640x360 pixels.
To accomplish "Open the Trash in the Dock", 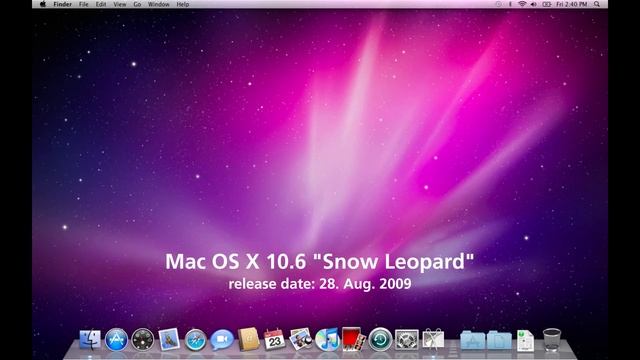I will point(552,340).
